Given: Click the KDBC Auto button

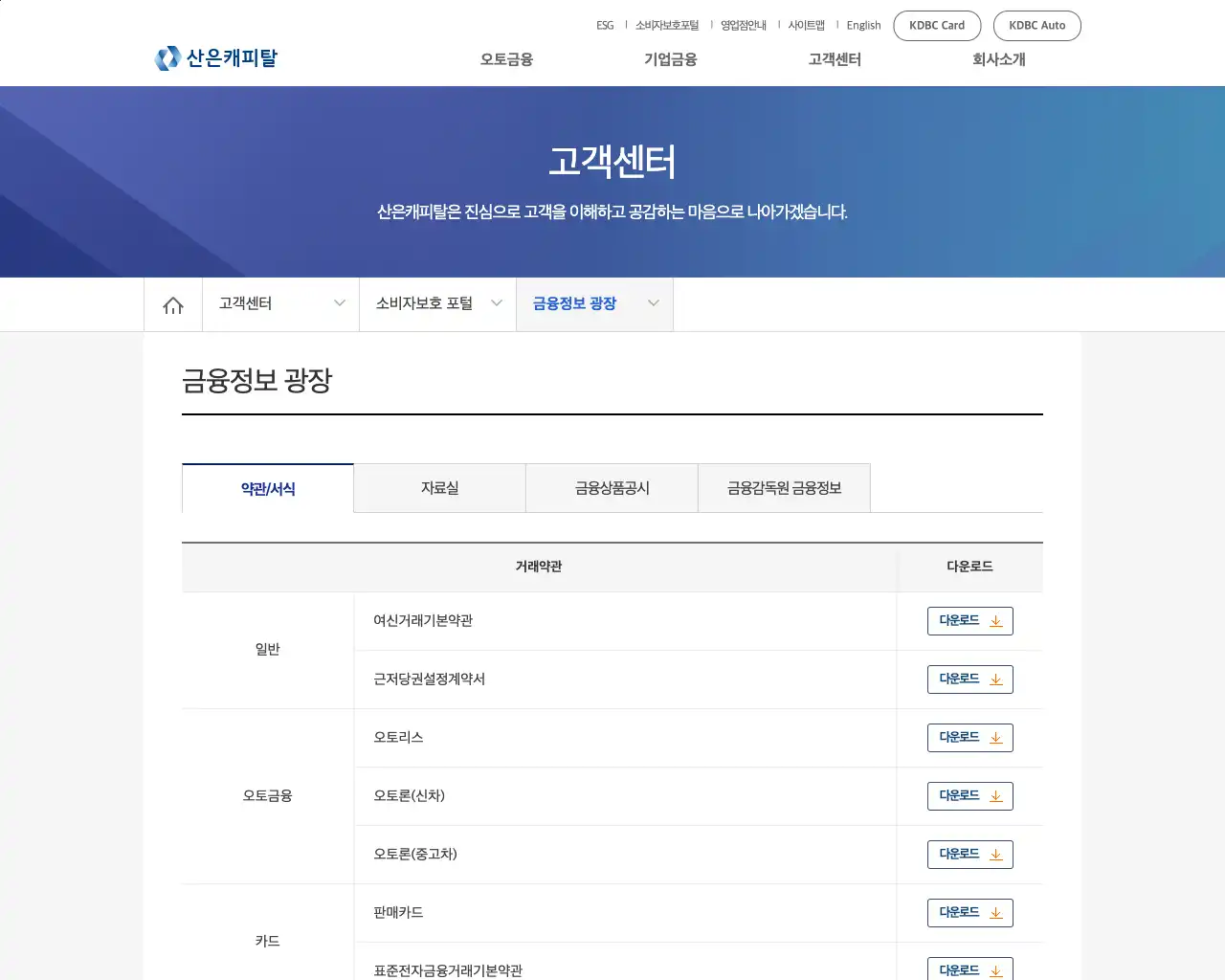Looking at the screenshot, I should (1036, 26).
